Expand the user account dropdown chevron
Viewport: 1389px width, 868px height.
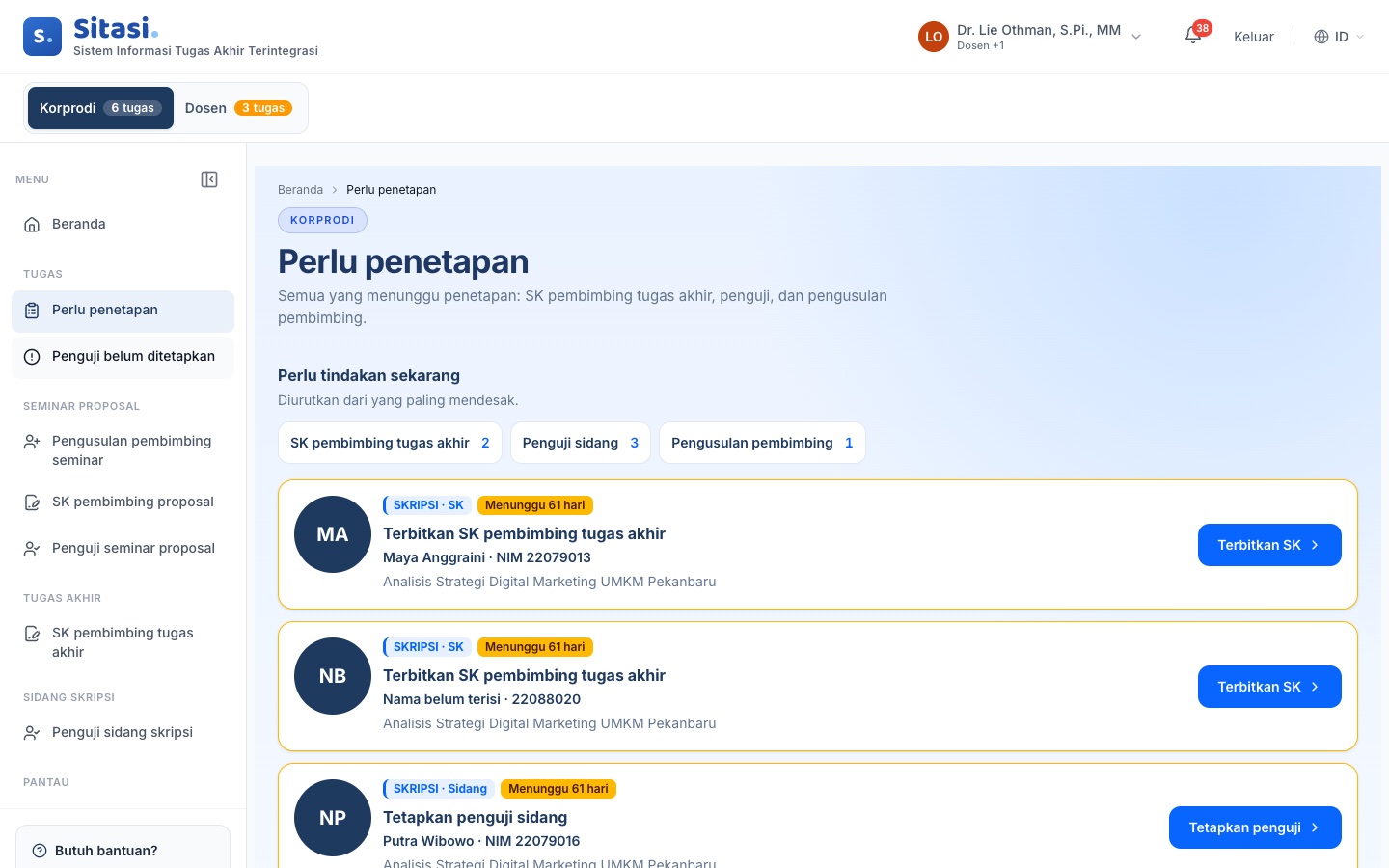(1136, 37)
